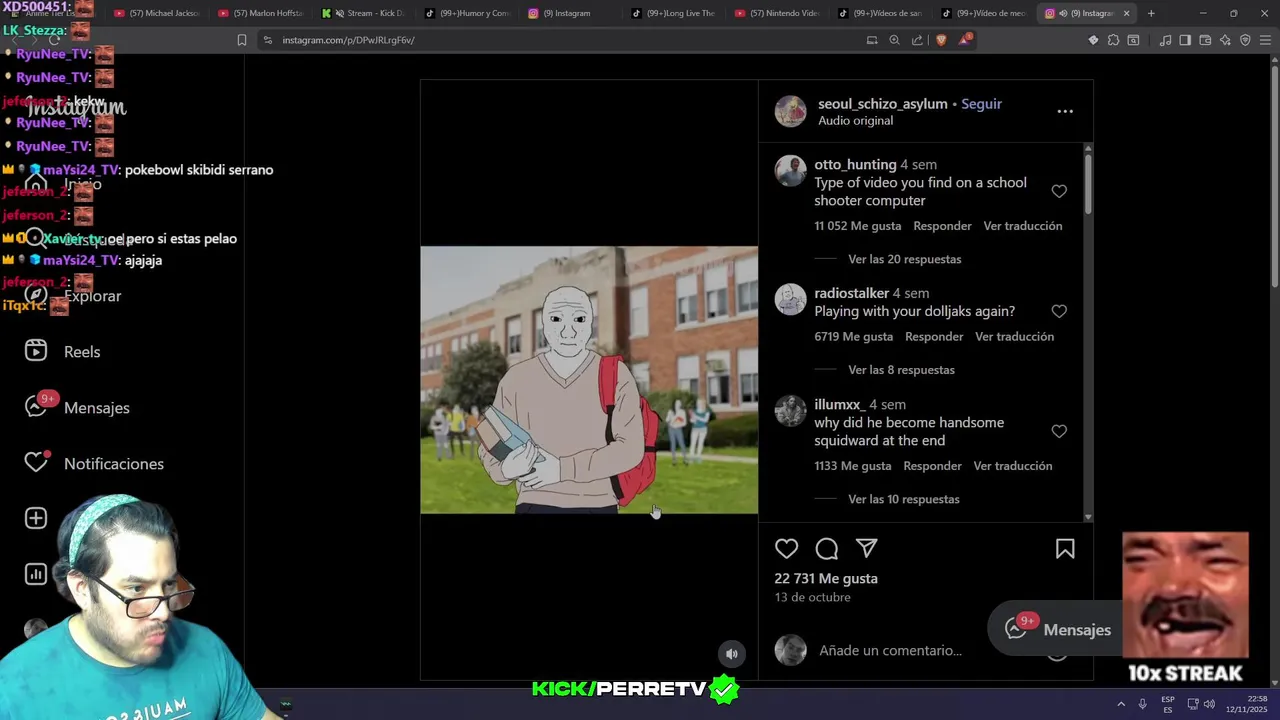
Task: Switch to Long Live The tab
Action: pyautogui.click(x=673, y=13)
